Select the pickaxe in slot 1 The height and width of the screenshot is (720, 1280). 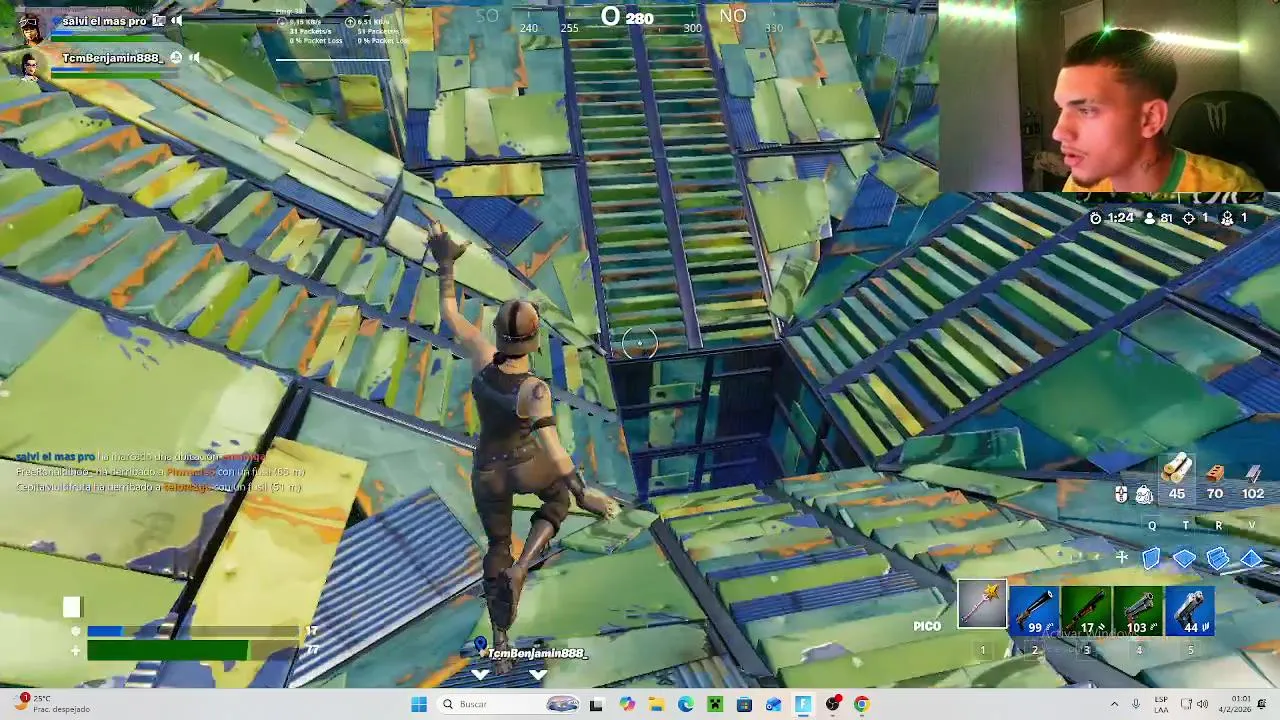pyautogui.click(x=982, y=604)
